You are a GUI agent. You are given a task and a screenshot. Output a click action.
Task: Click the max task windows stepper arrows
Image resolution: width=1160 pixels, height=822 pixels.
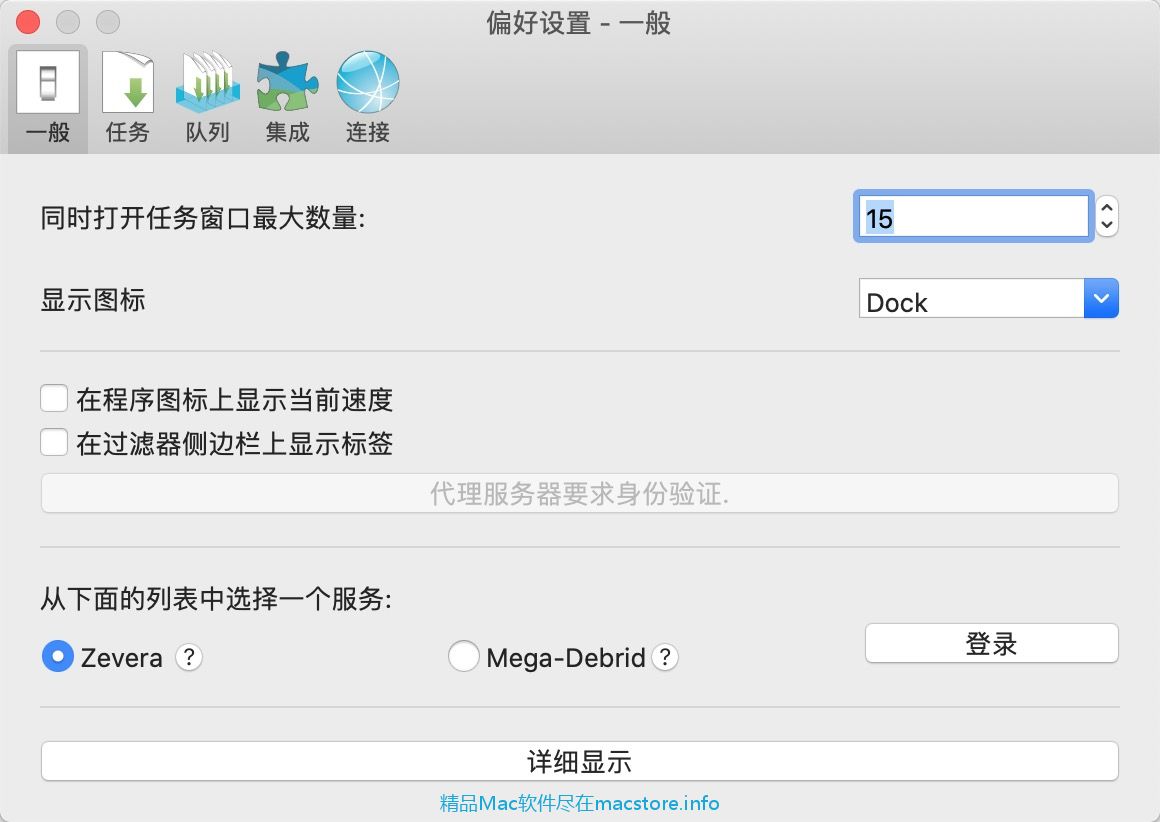coord(1106,216)
